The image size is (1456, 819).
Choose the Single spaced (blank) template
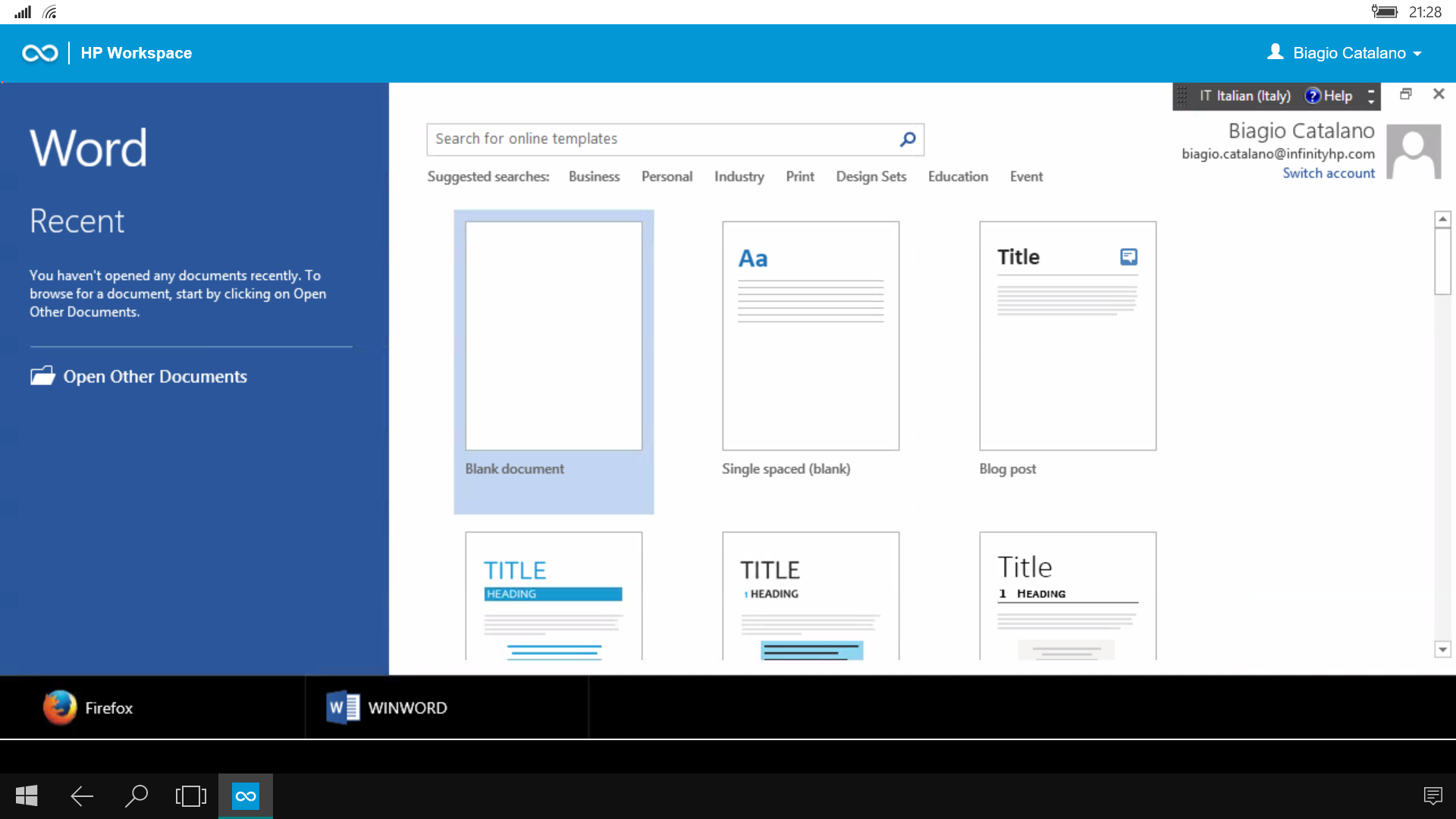[x=811, y=349]
